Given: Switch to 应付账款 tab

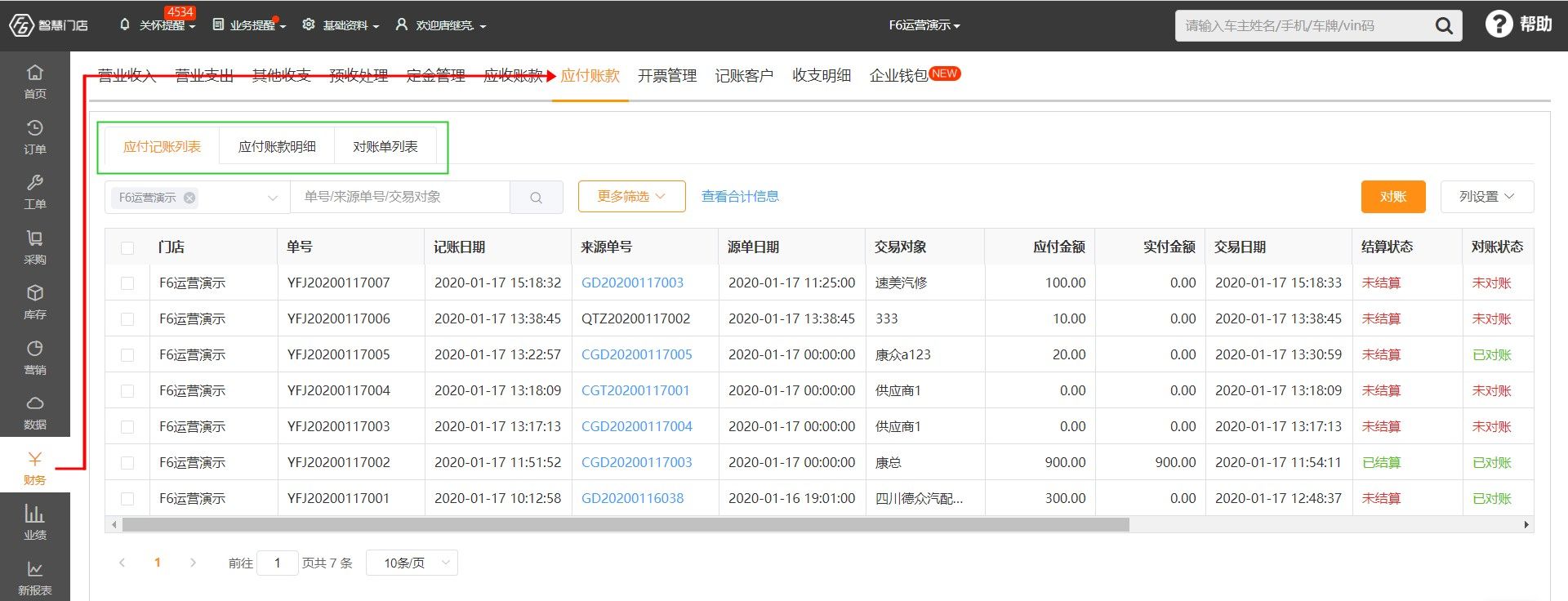Looking at the screenshot, I should click(590, 76).
